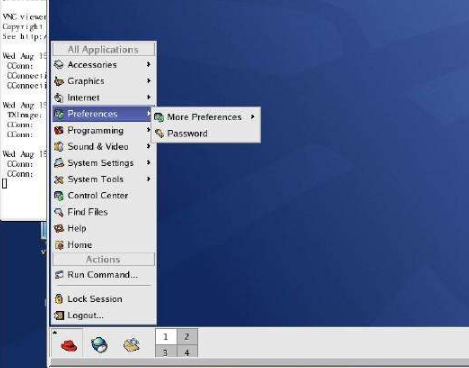Open the Sound & Video menu entry

[x=103, y=146]
